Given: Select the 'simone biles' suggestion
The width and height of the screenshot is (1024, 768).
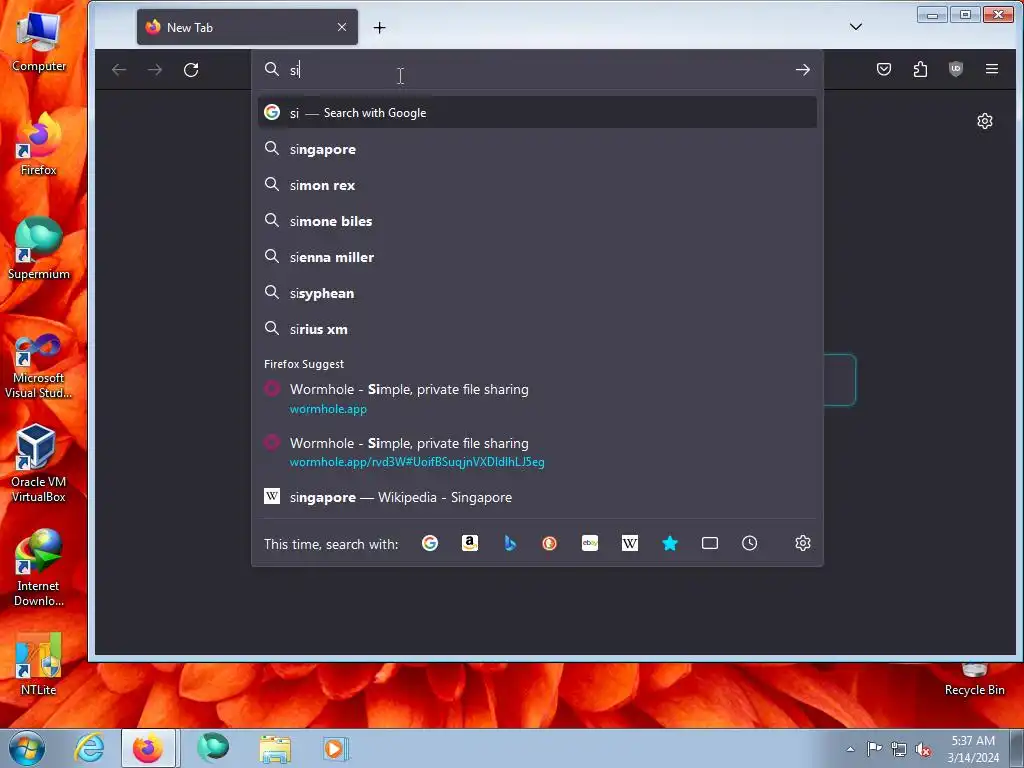Looking at the screenshot, I should click(537, 221).
